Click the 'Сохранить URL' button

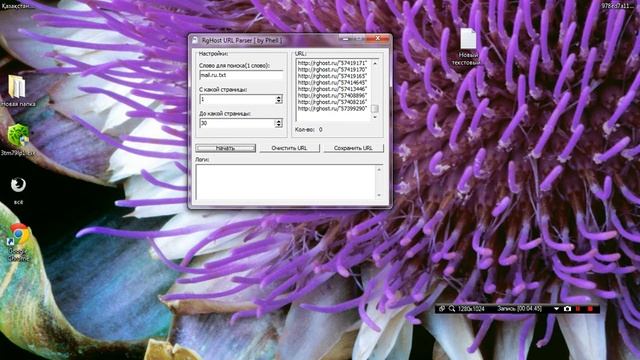[353, 148]
